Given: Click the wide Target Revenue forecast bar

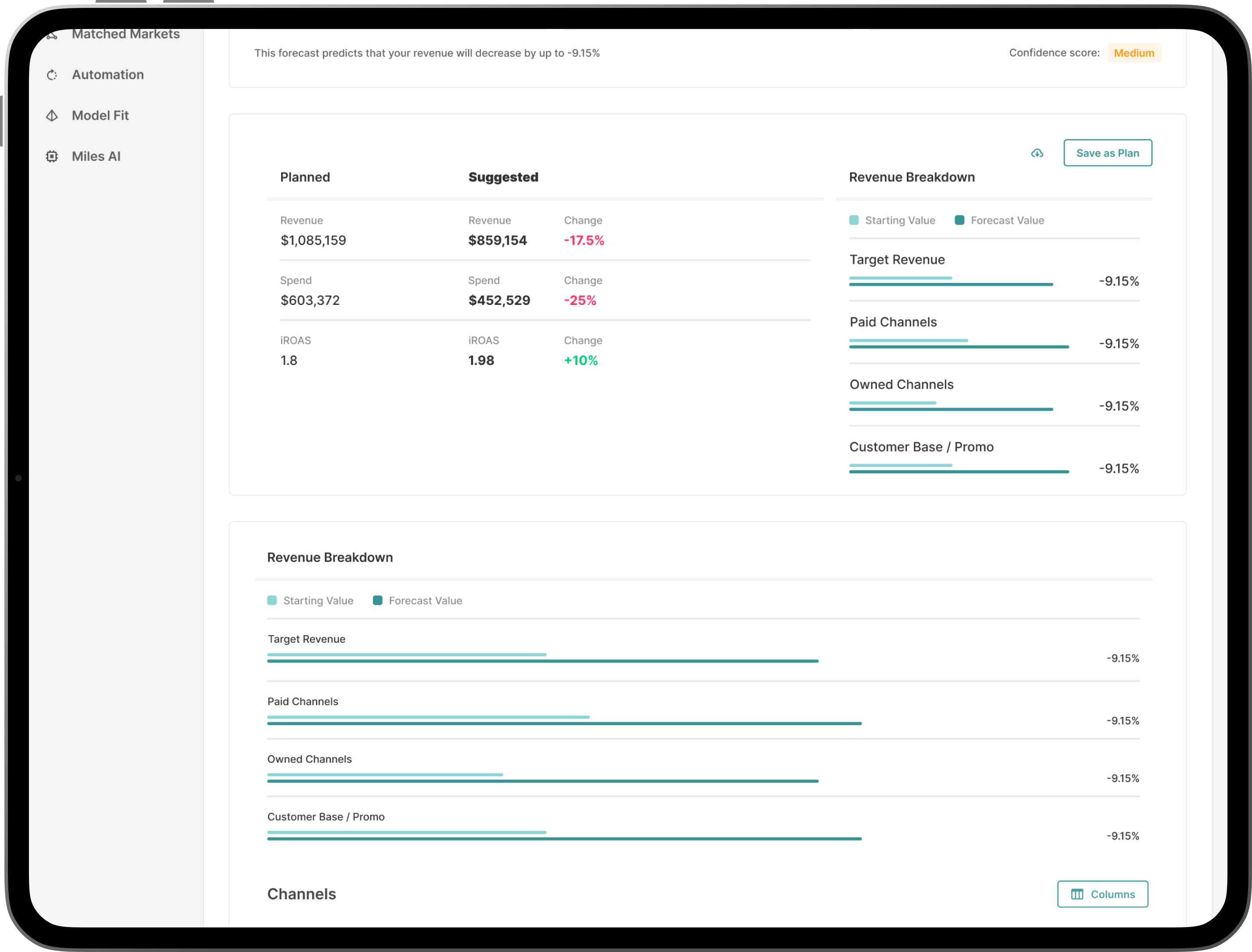Looking at the screenshot, I should coord(542,661).
